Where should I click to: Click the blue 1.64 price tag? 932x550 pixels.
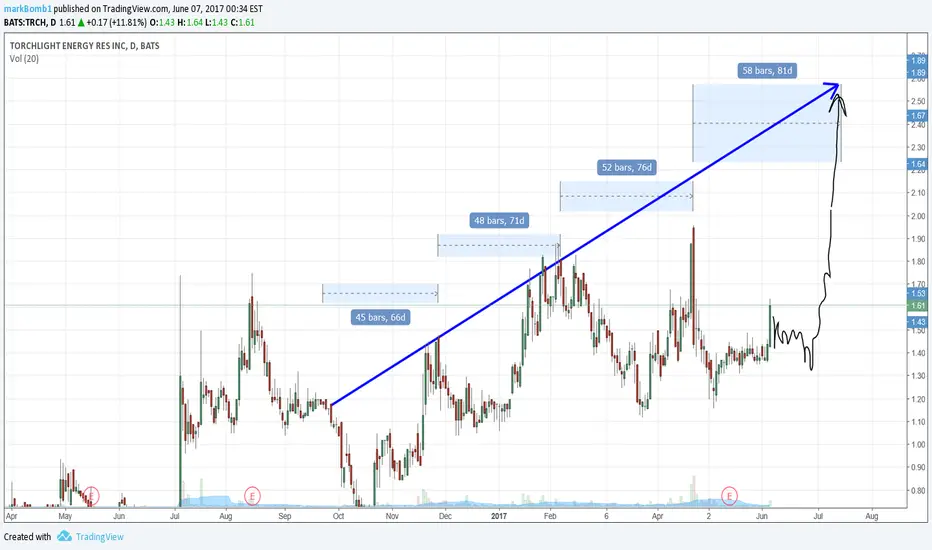918,164
